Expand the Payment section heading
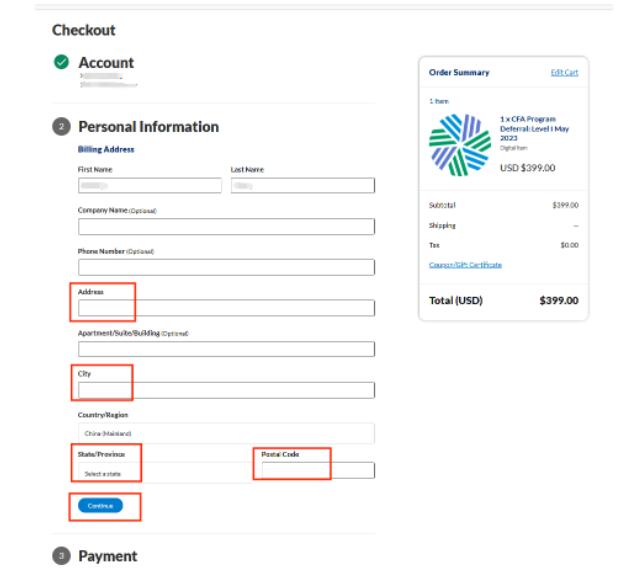 click(x=107, y=556)
